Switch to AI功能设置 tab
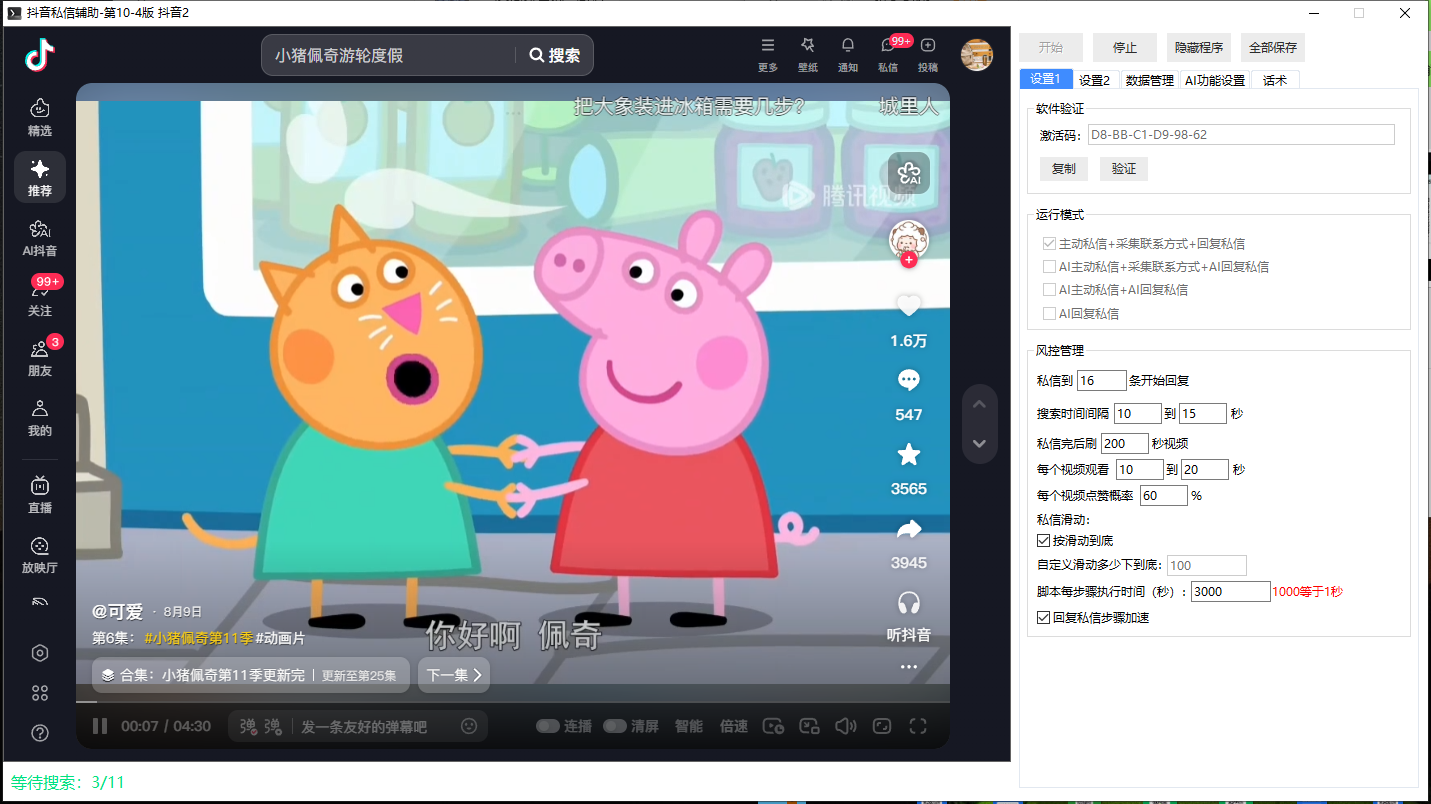This screenshot has height=804, width=1431. 1214,80
